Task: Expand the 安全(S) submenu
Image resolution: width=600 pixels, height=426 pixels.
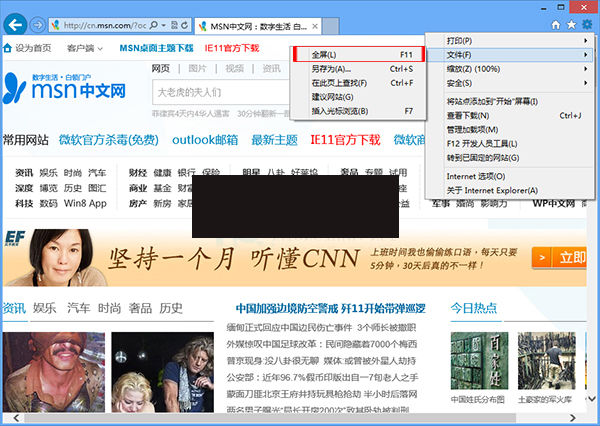Action: pos(506,82)
